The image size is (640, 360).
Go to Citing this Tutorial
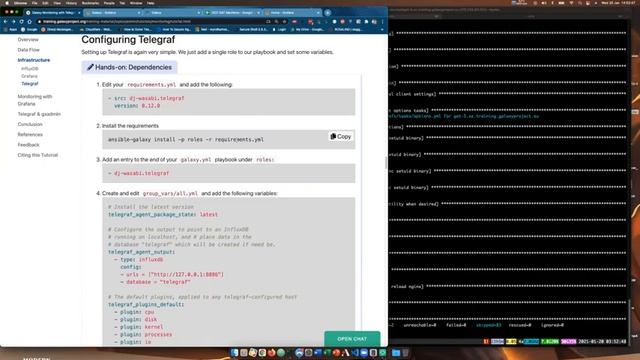(38, 155)
